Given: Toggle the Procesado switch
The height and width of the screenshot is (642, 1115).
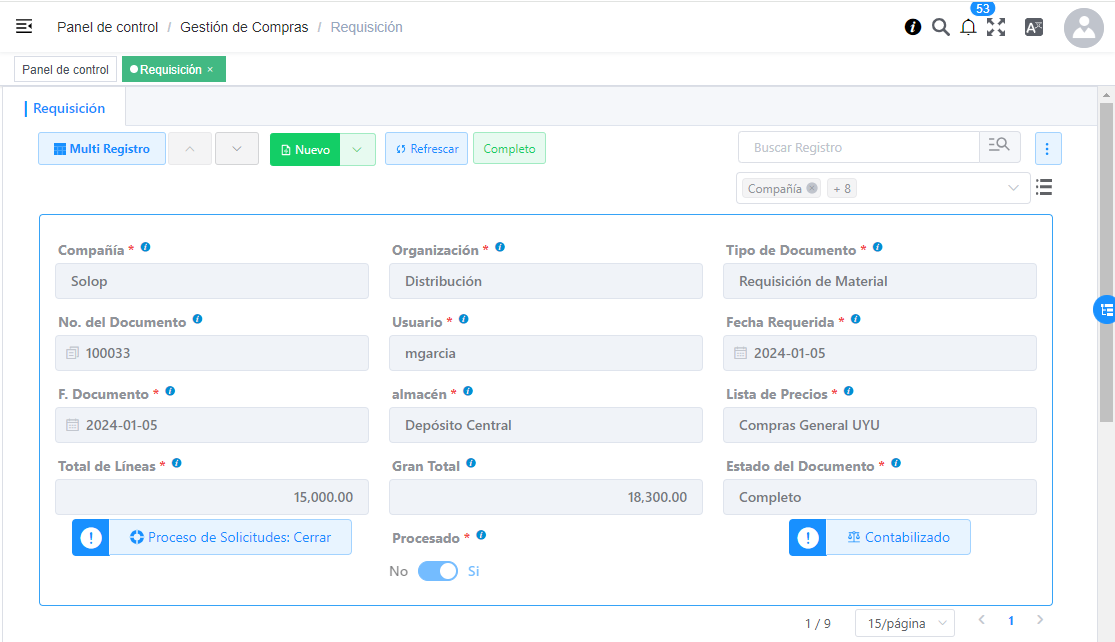Looking at the screenshot, I should [437, 571].
